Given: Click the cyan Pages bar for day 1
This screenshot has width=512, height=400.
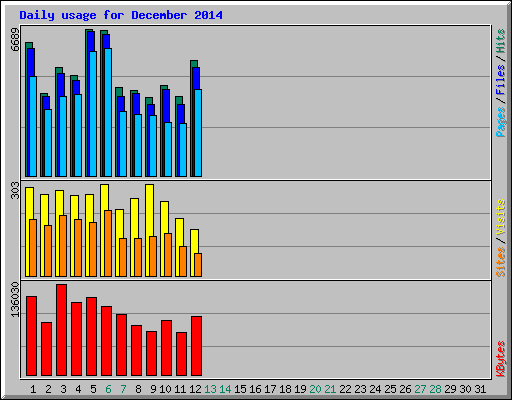Looking at the screenshot, I should 33,126.
